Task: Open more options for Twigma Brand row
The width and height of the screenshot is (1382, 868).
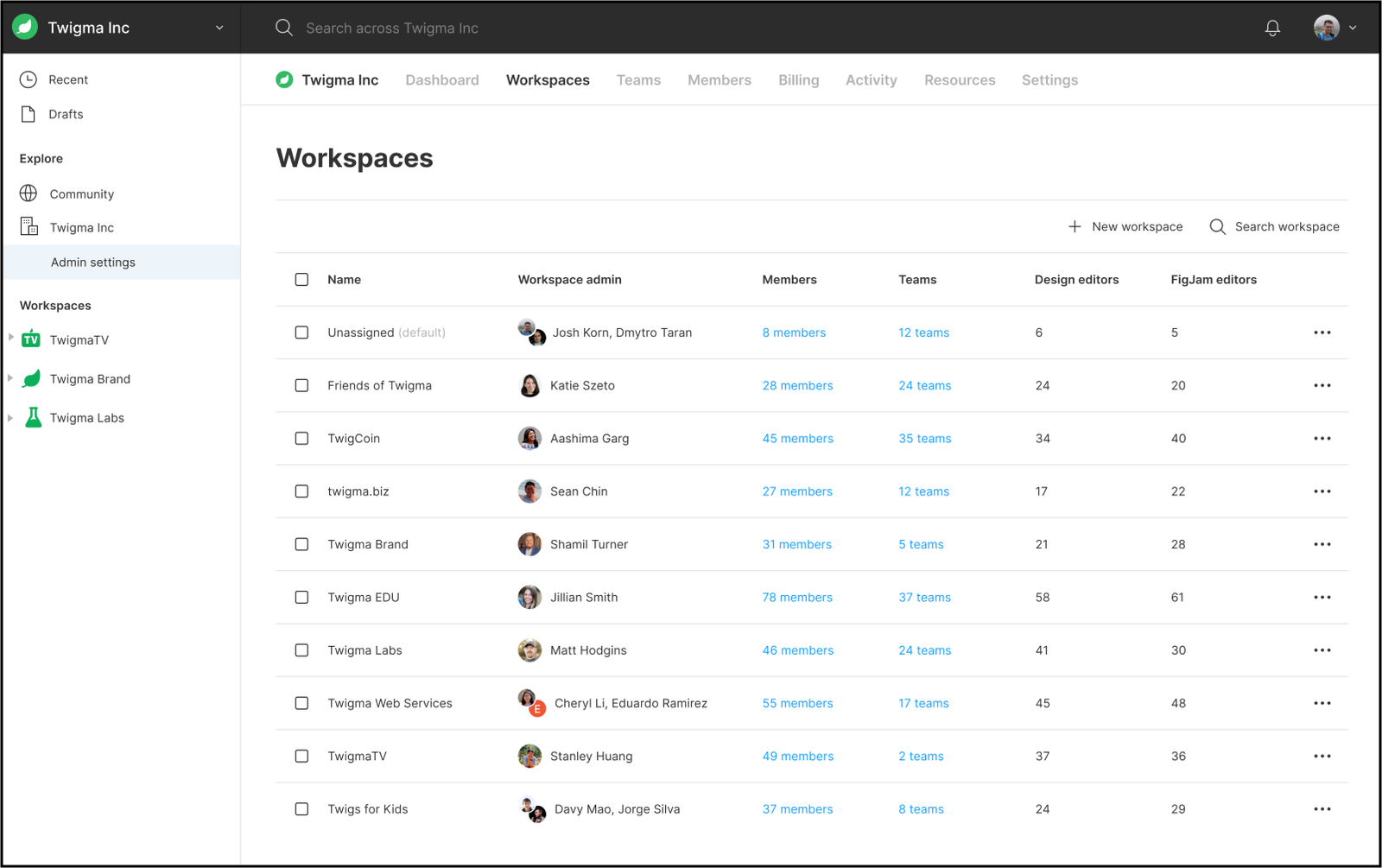Action: (x=1322, y=544)
